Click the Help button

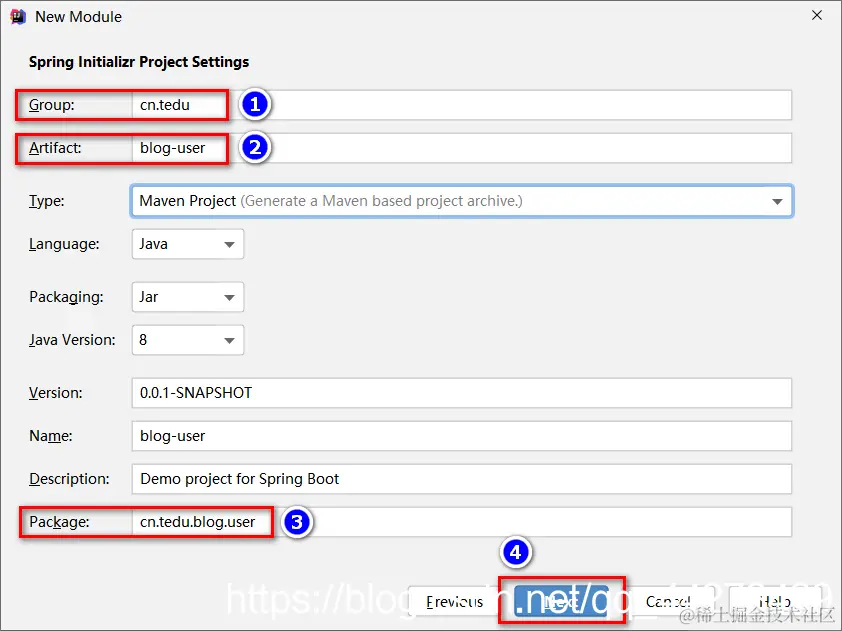tap(774, 601)
